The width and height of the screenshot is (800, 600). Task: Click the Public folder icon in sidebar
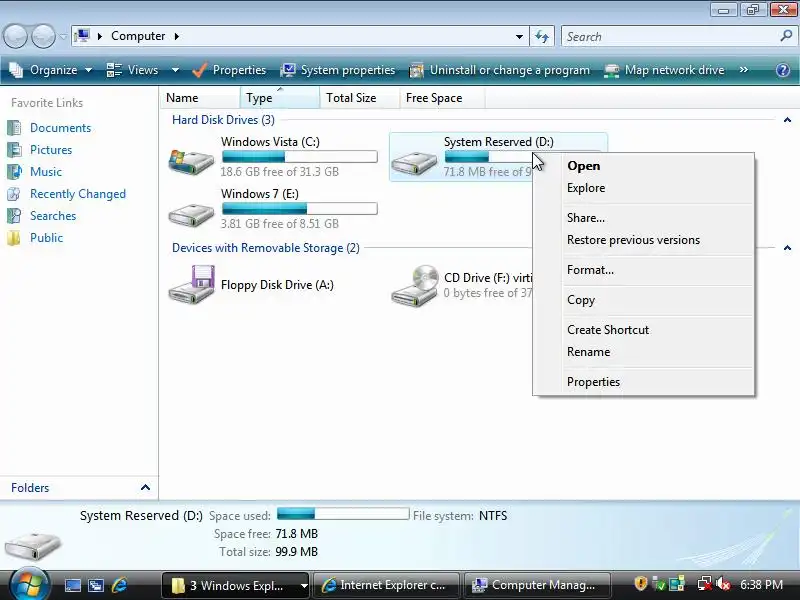(14, 238)
